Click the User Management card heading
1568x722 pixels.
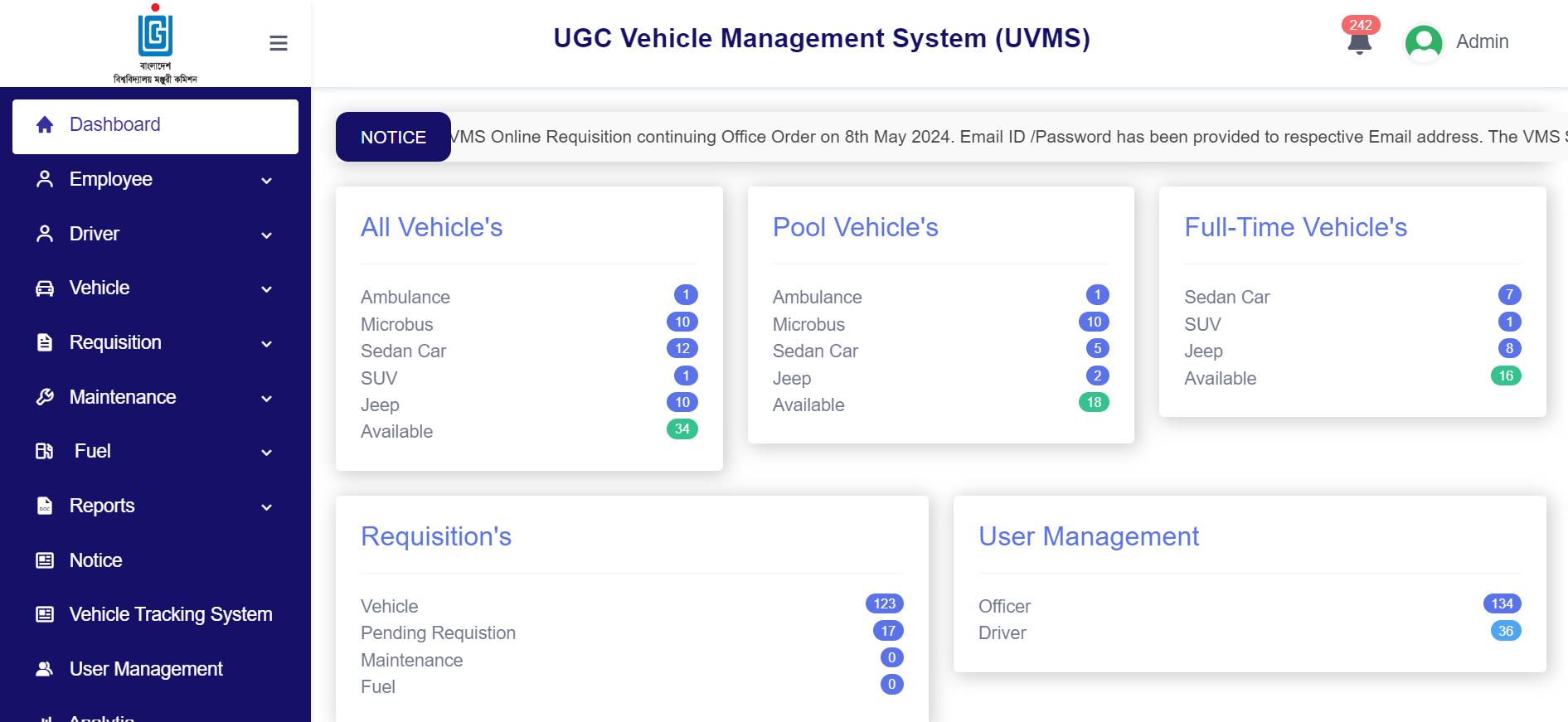[x=1089, y=536]
